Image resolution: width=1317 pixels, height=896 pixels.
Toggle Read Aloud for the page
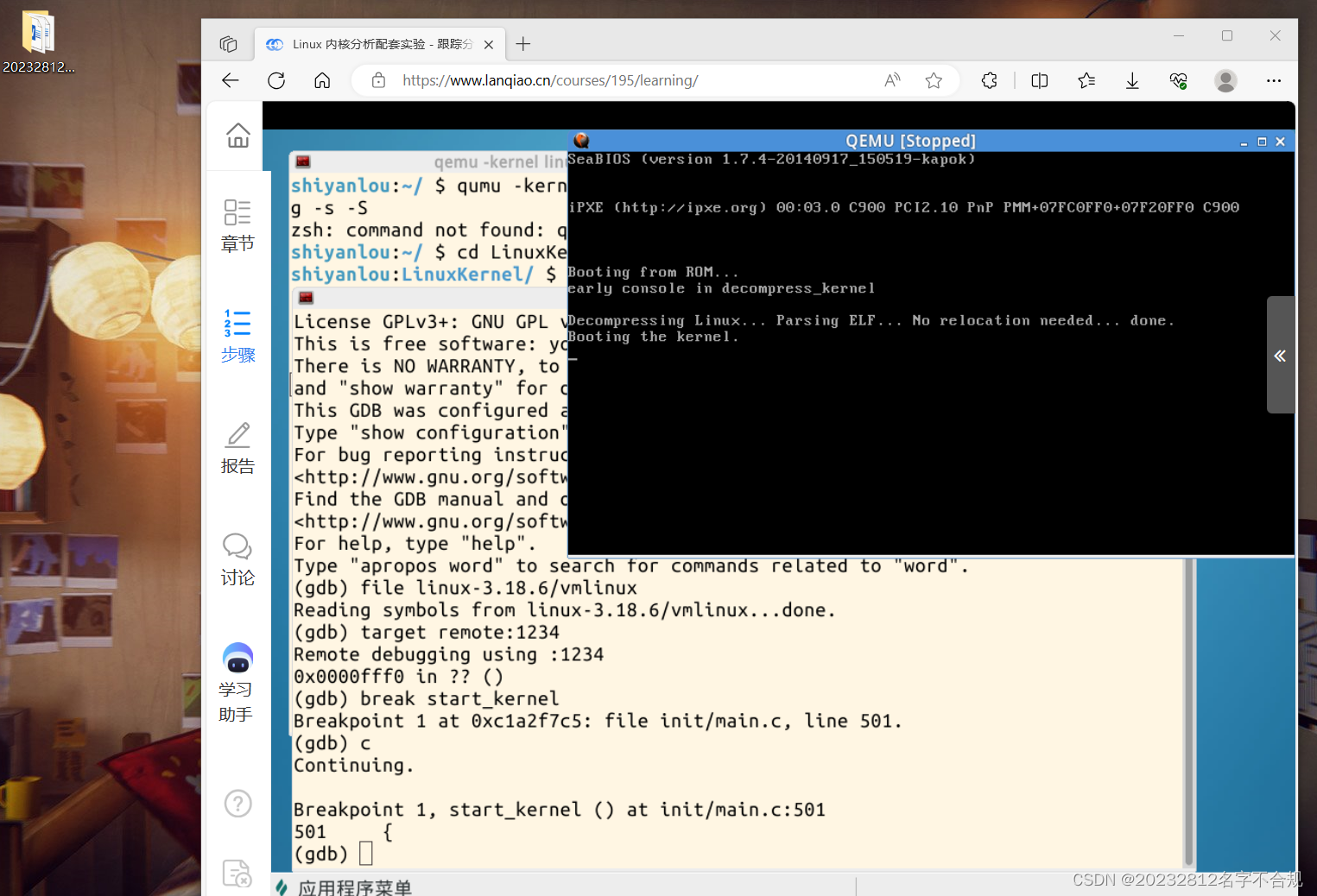pyautogui.click(x=892, y=80)
